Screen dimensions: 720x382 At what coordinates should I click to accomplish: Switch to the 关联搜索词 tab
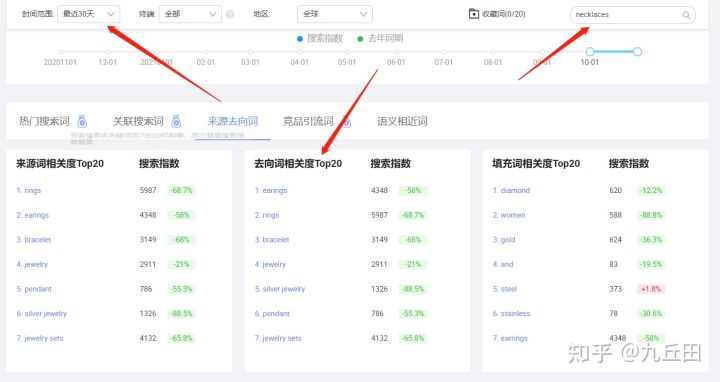pyautogui.click(x=138, y=121)
